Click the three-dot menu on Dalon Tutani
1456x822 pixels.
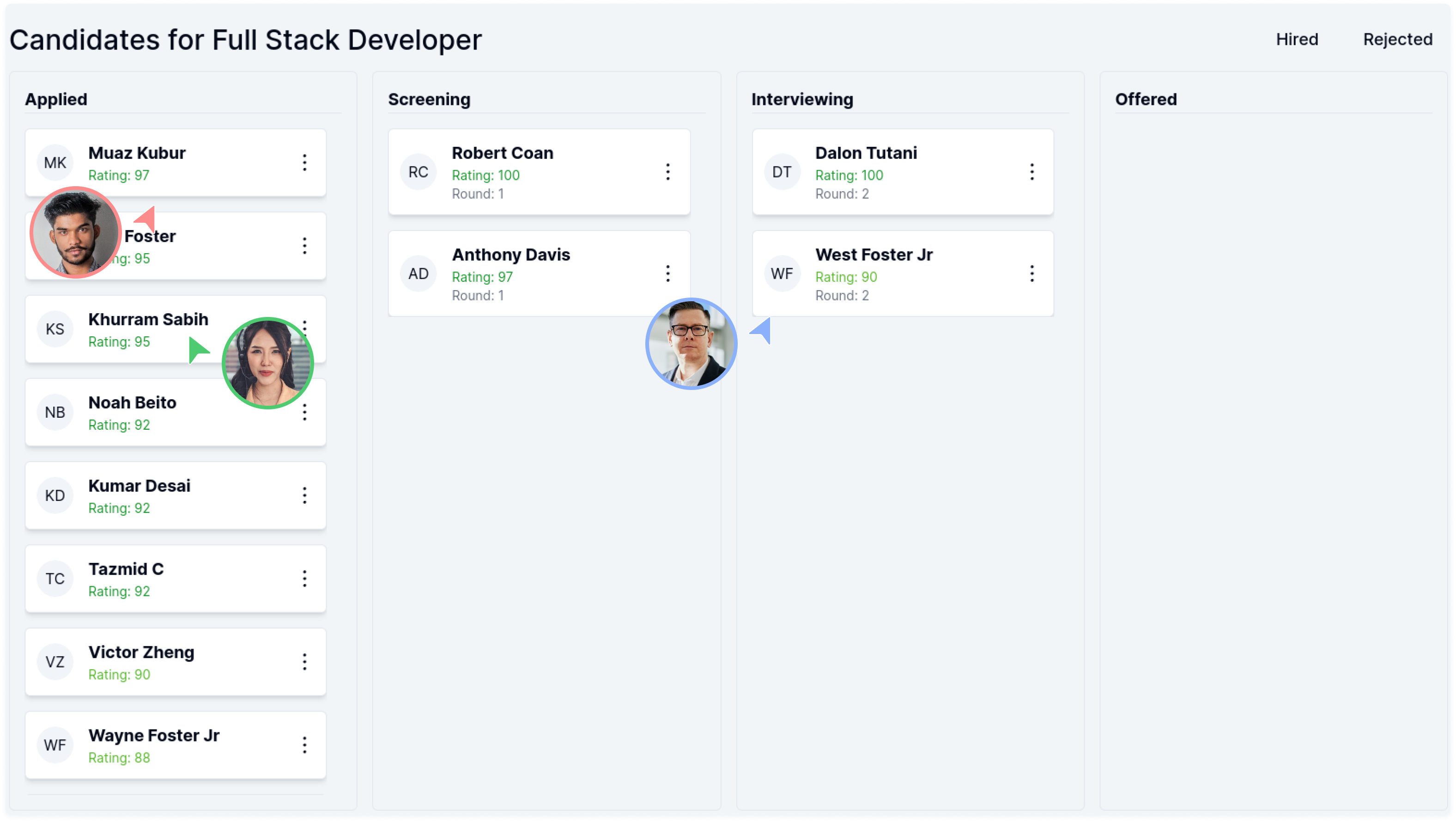[1031, 172]
